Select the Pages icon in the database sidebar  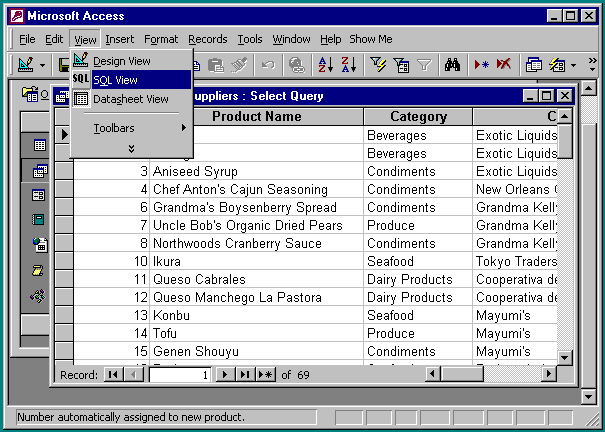click(x=39, y=245)
